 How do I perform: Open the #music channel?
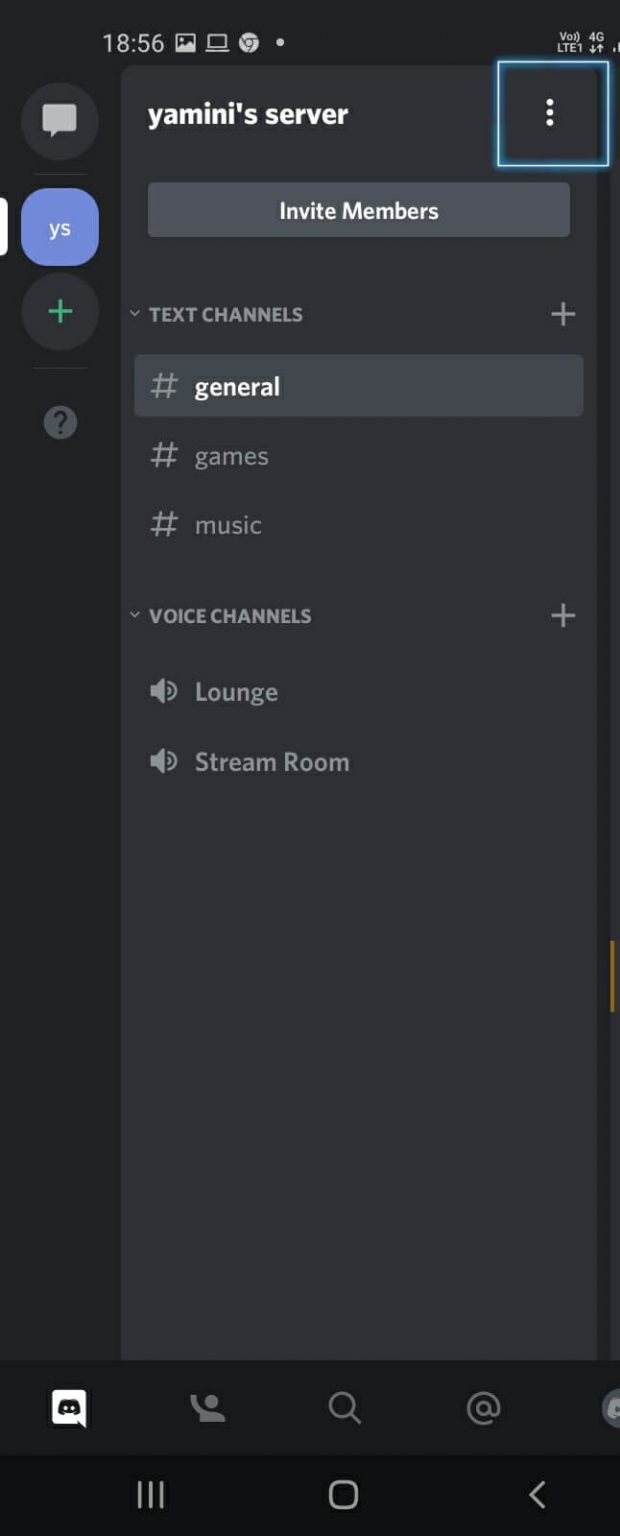tap(359, 525)
